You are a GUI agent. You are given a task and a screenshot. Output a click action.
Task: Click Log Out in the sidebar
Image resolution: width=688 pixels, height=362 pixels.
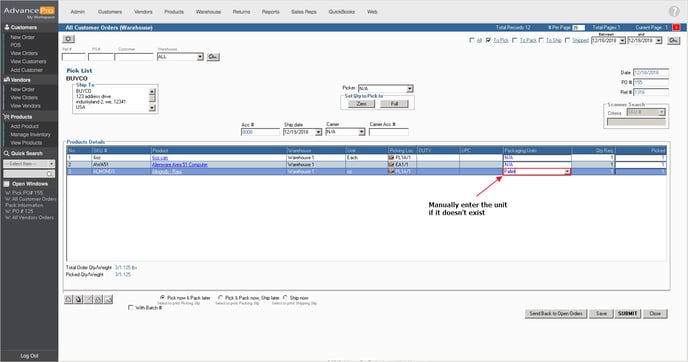click(x=29, y=356)
